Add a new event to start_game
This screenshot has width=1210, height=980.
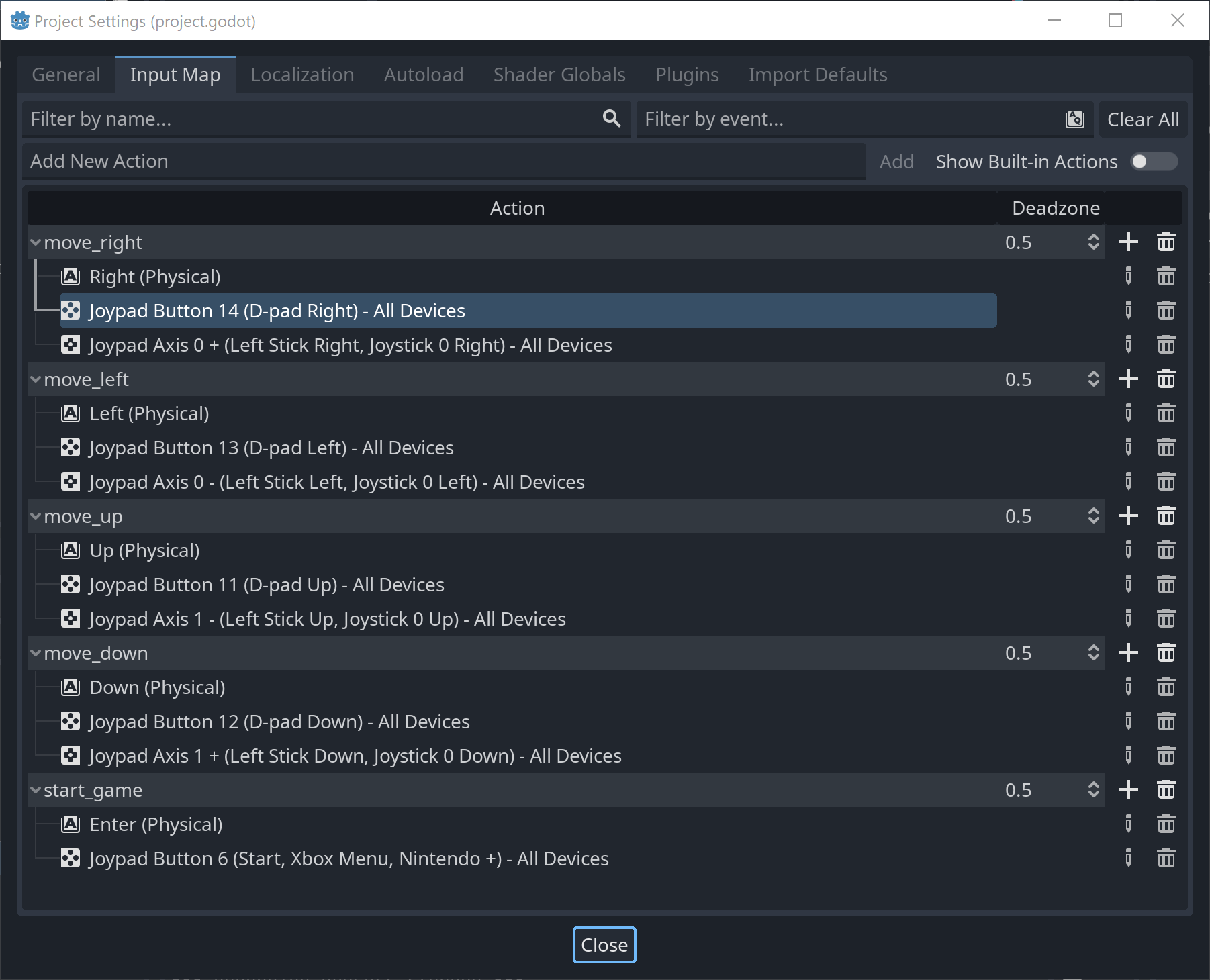coord(1129,790)
